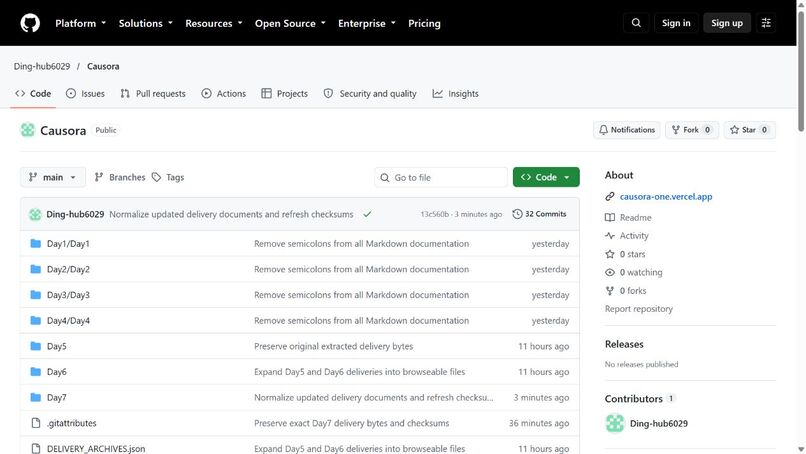
Task: Open the Day5 folder name
Action: point(57,346)
